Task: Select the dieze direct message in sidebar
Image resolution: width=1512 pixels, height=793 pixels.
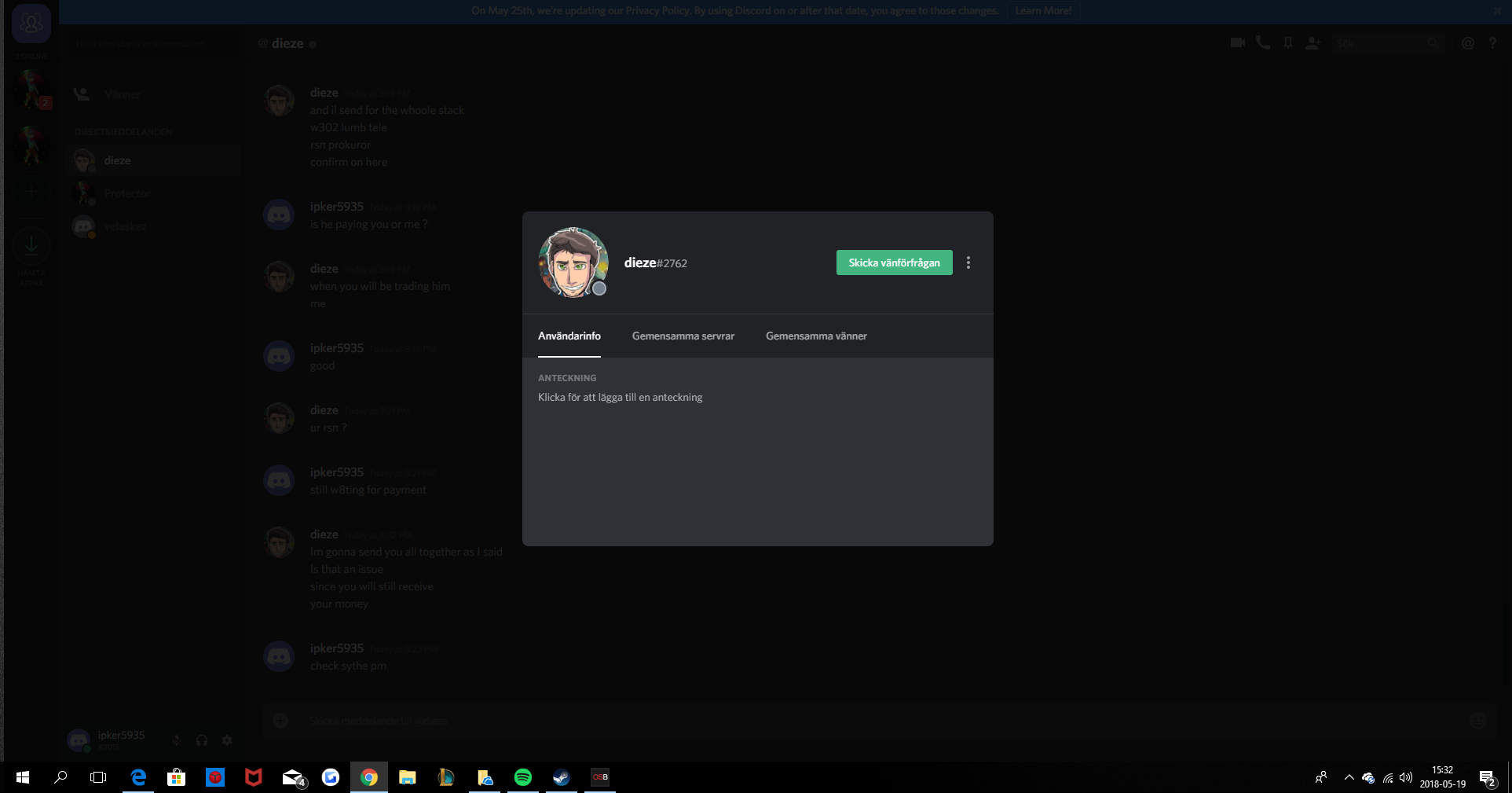Action: coord(153,160)
